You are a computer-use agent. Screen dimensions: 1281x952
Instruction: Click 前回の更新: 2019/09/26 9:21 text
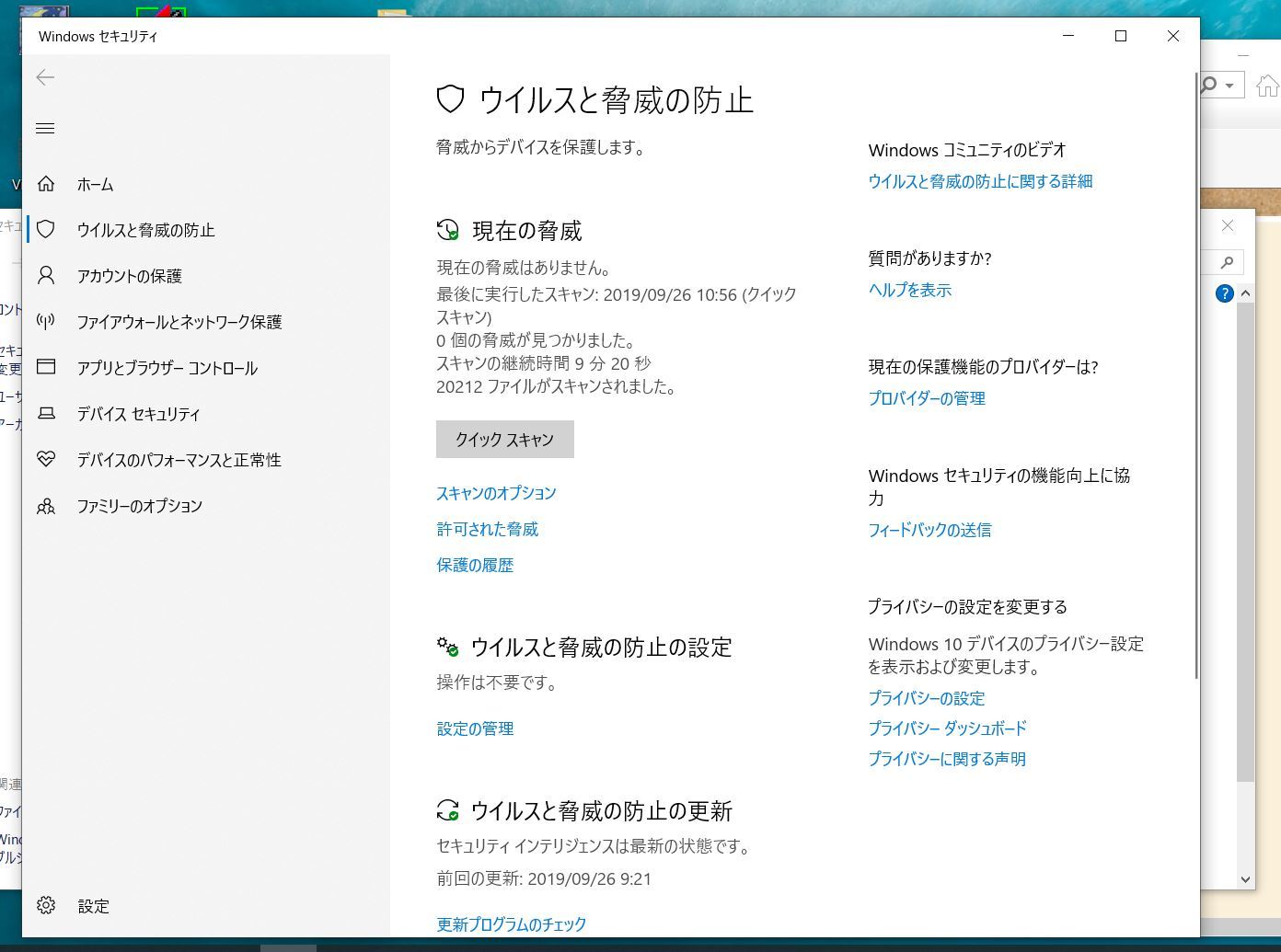(544, 878)
